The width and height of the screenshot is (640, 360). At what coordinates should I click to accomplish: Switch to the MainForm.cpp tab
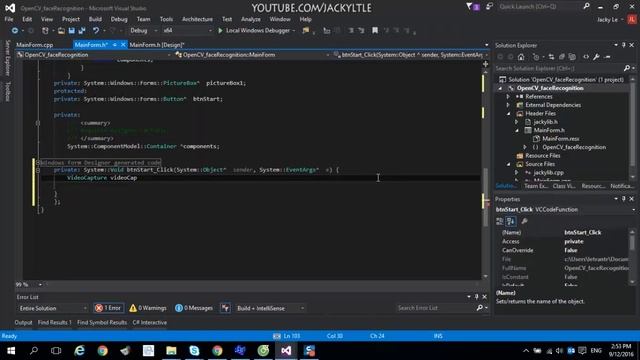tap(35, 45)
